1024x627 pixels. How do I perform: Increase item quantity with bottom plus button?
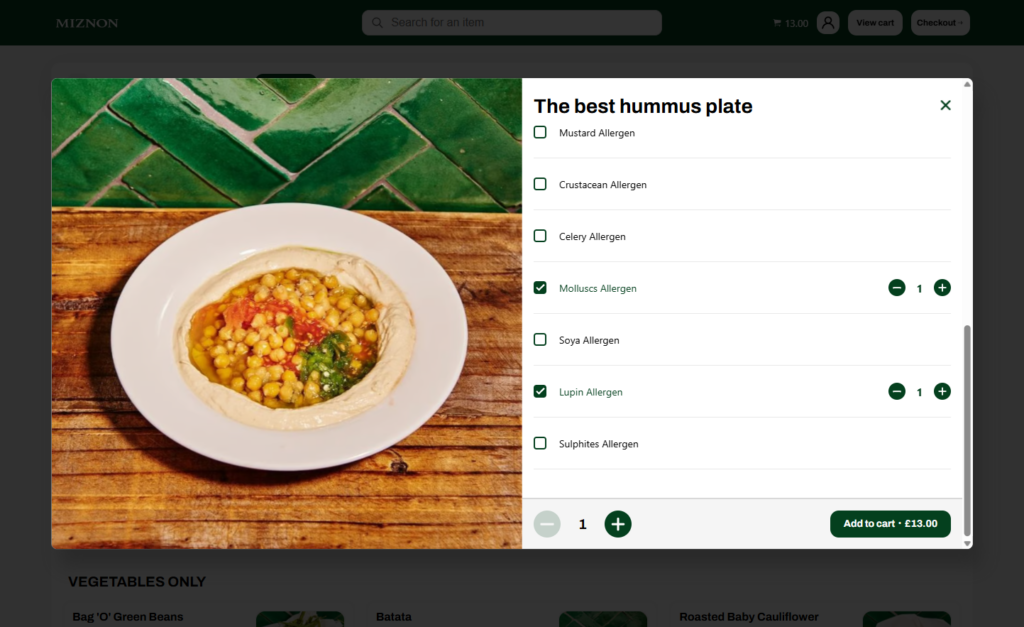point(618,524)
